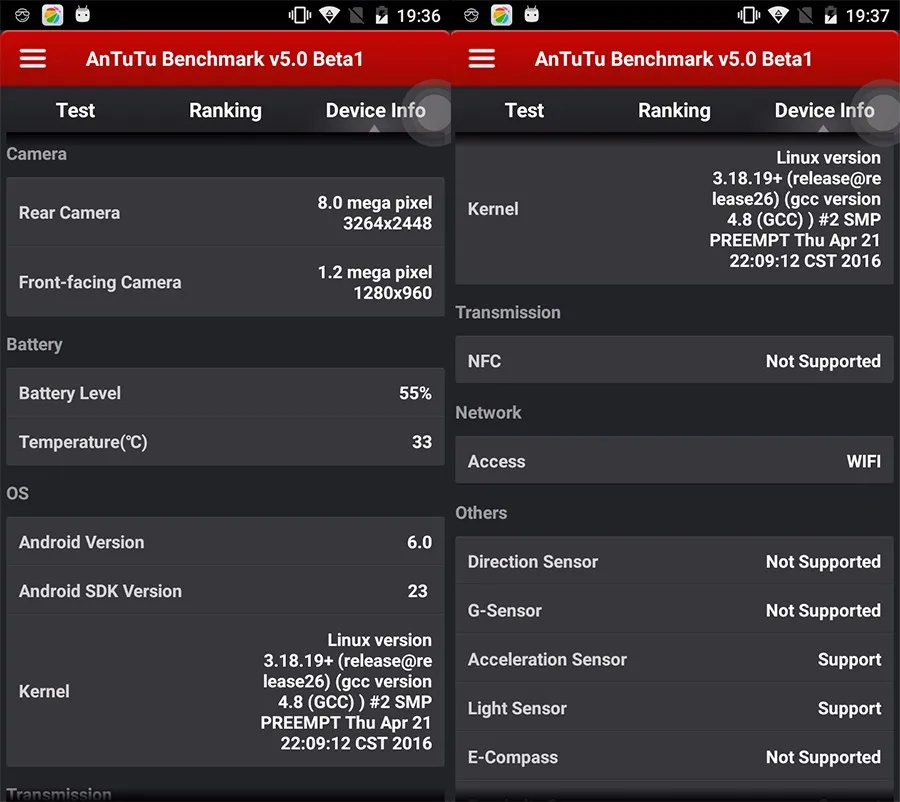Tap the Battery section header

pos(34,344)
